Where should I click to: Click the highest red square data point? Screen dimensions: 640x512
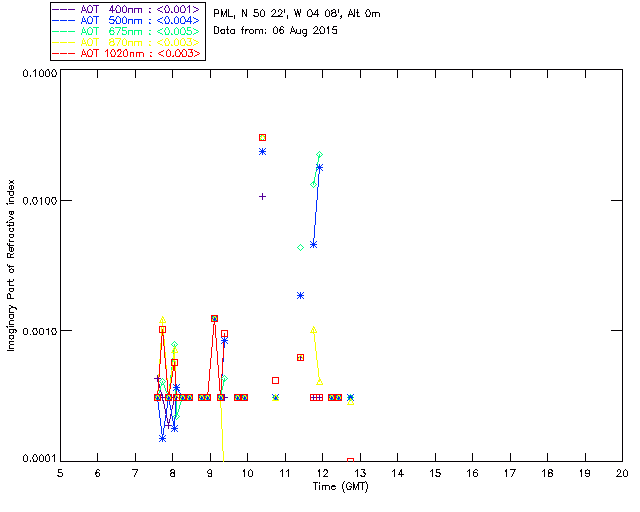click(262, 138)
